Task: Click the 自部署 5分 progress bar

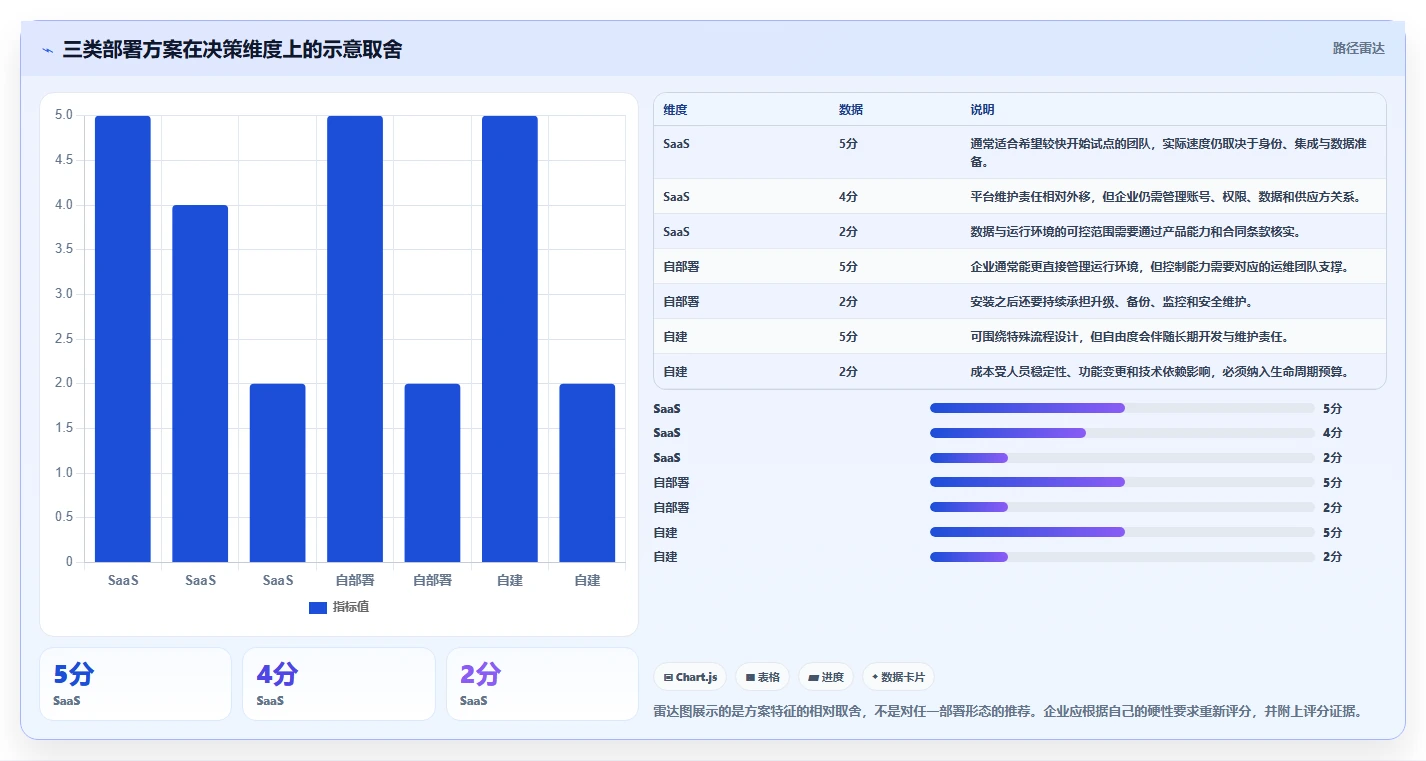Action: pos(1122,482)
